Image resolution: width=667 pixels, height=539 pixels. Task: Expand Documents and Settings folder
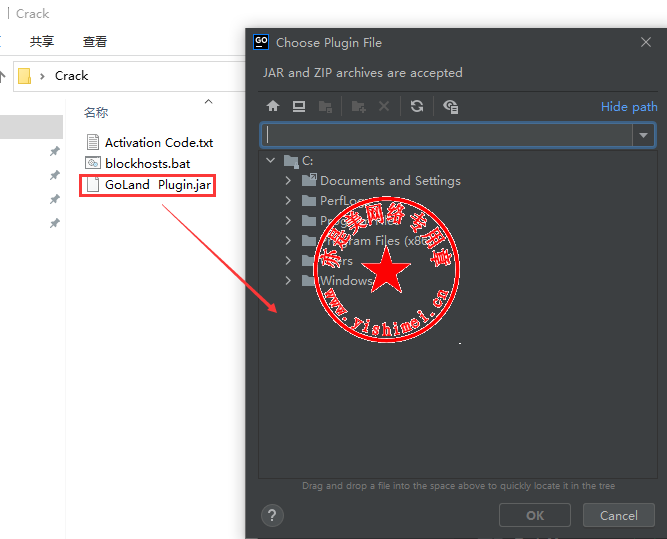click(x=288, y=180)
